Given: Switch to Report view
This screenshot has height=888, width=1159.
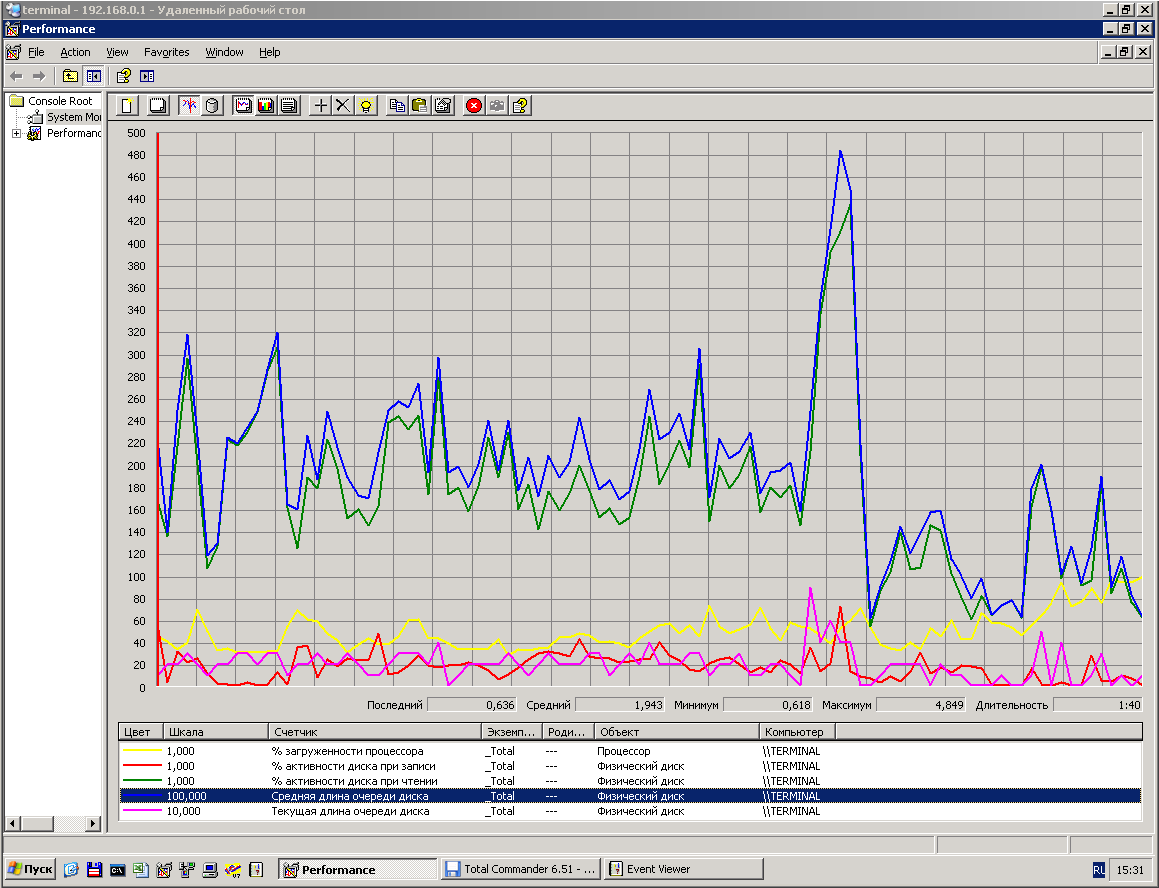Looking at the screenshot, I should click(x=288, y=105).
